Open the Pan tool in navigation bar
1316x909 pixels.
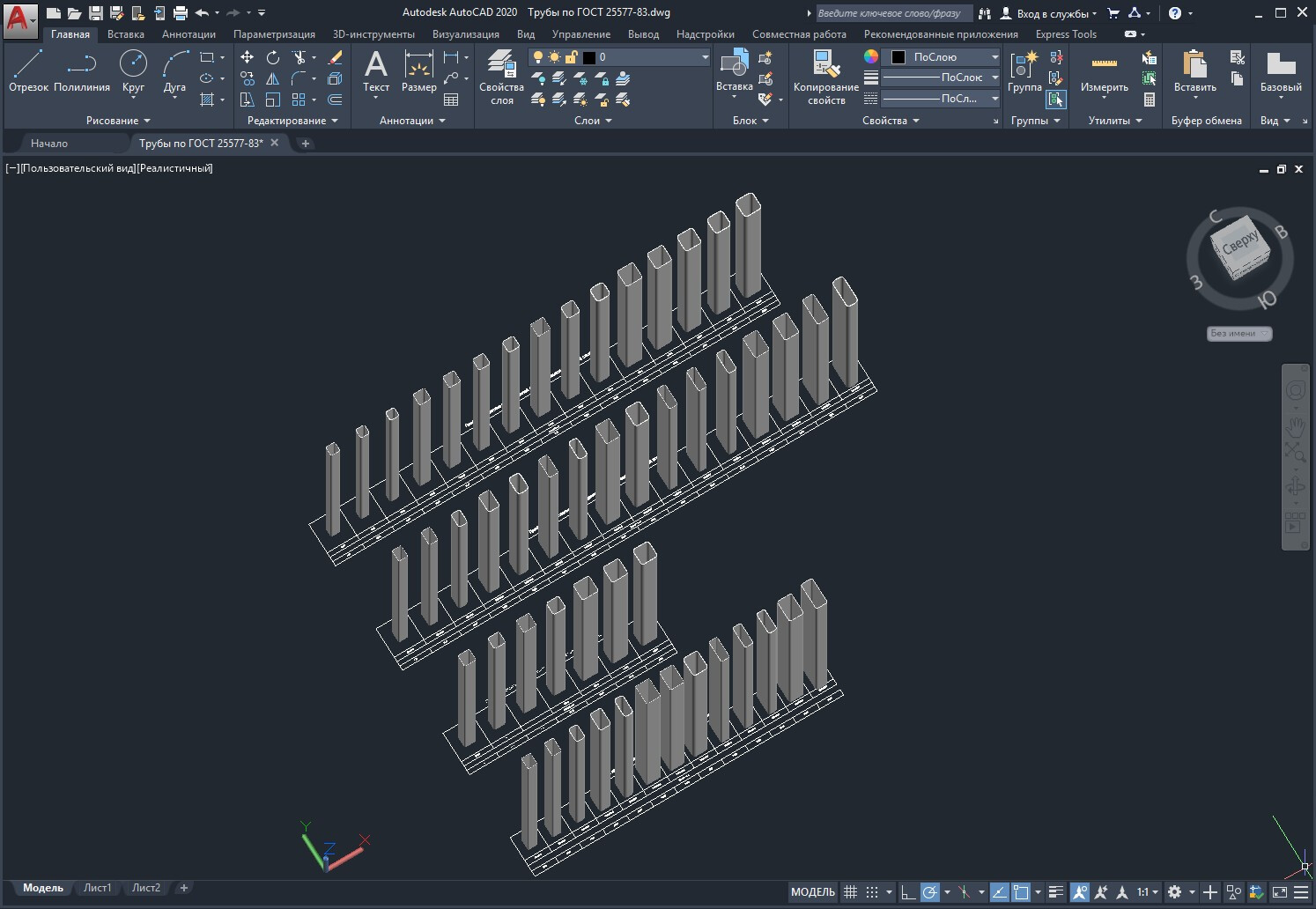[x=1296, y=428]
